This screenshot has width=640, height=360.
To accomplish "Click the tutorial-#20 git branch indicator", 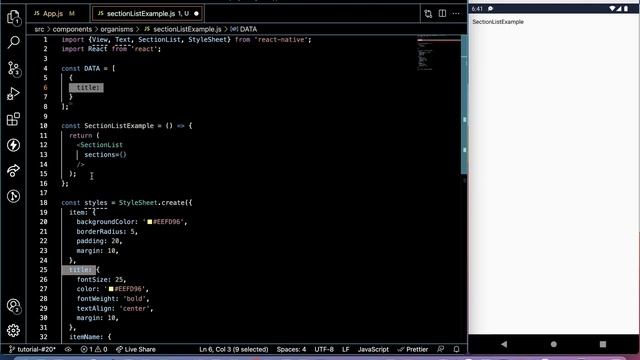I will tap(32, 349).
